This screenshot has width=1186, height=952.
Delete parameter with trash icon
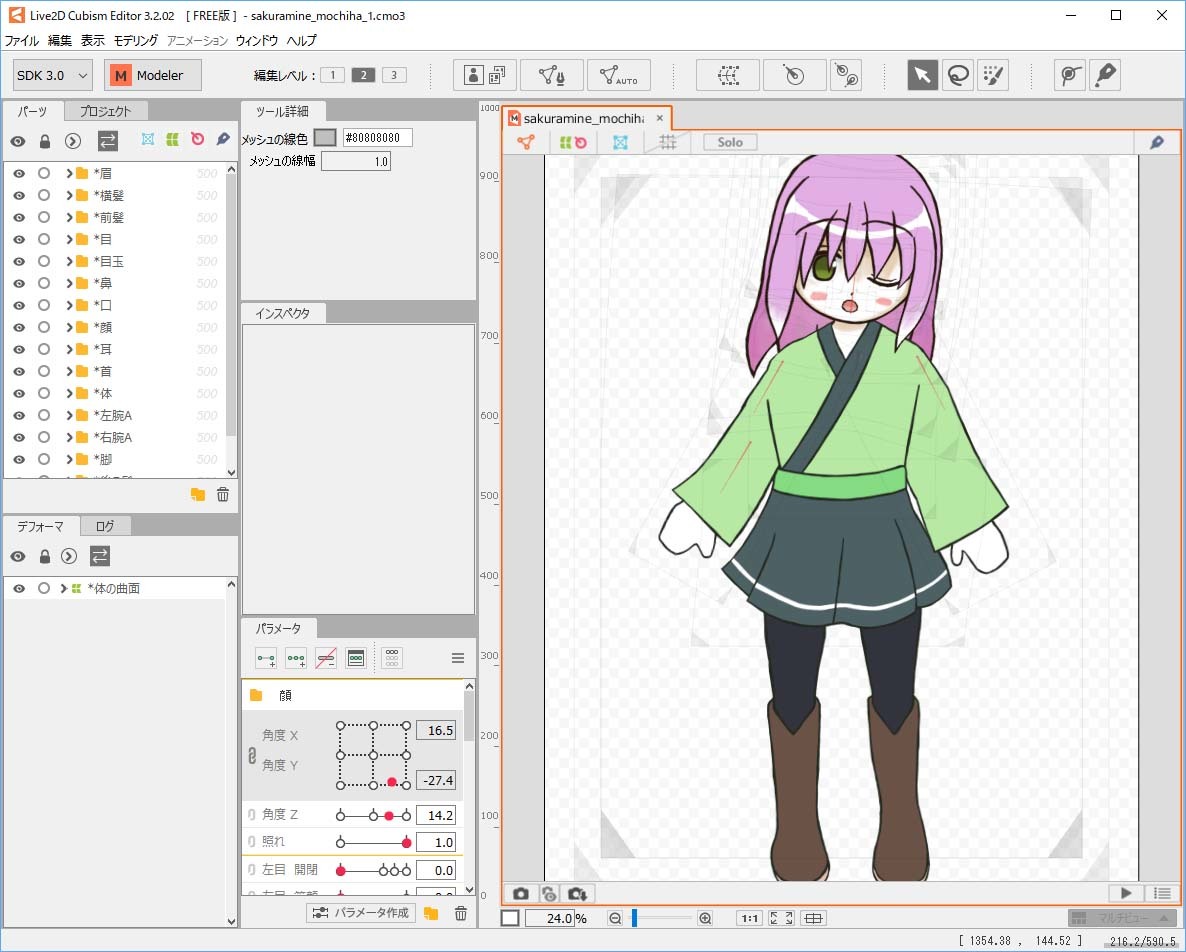[x=461, y=913]
